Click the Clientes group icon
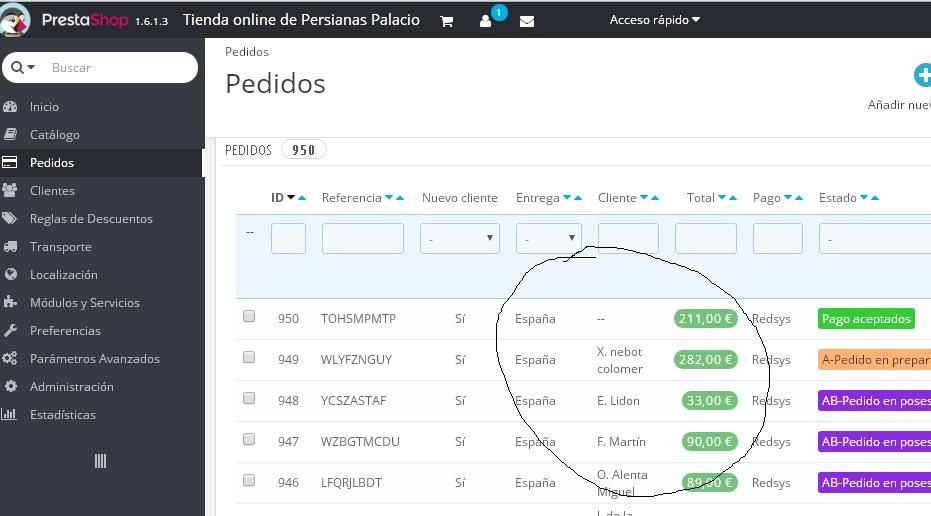931x516 pixels. click(10, 191)
